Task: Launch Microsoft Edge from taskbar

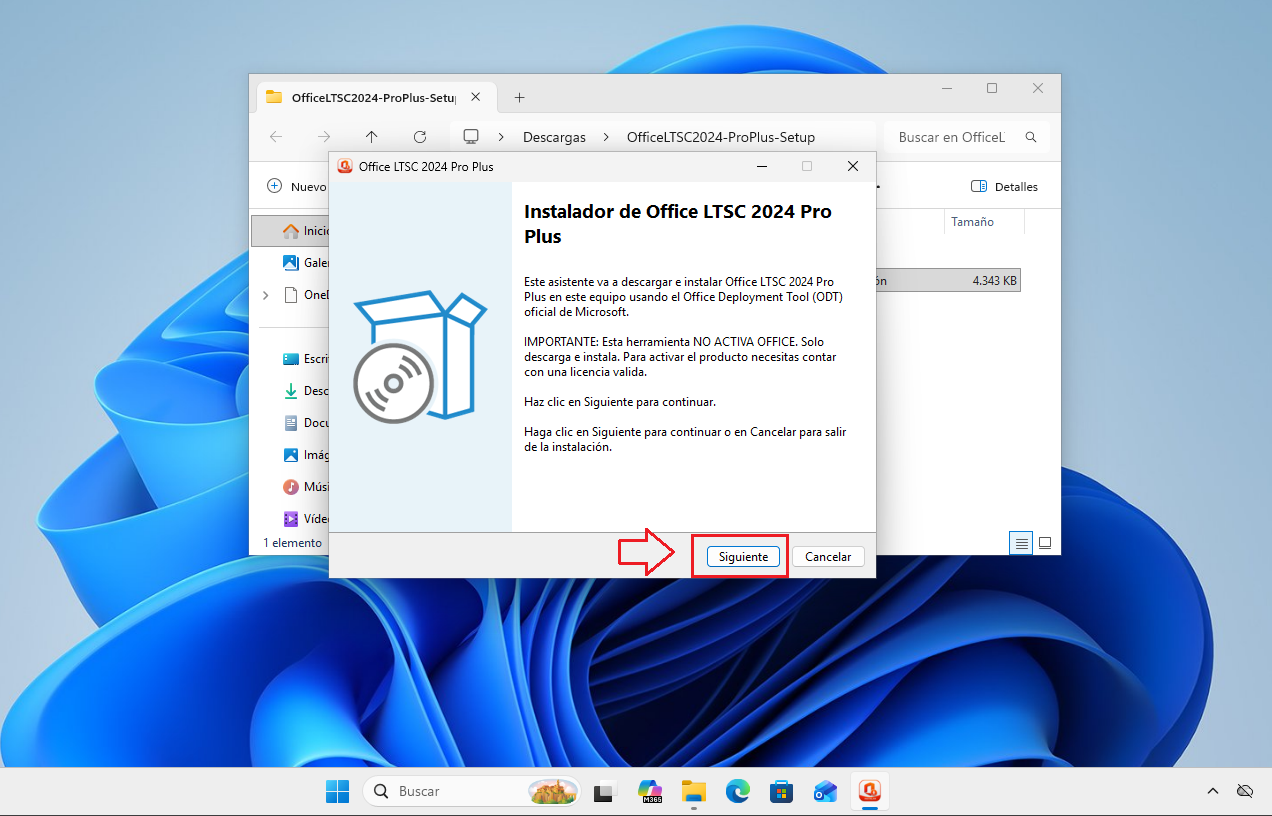Action: tap(738, 791)
